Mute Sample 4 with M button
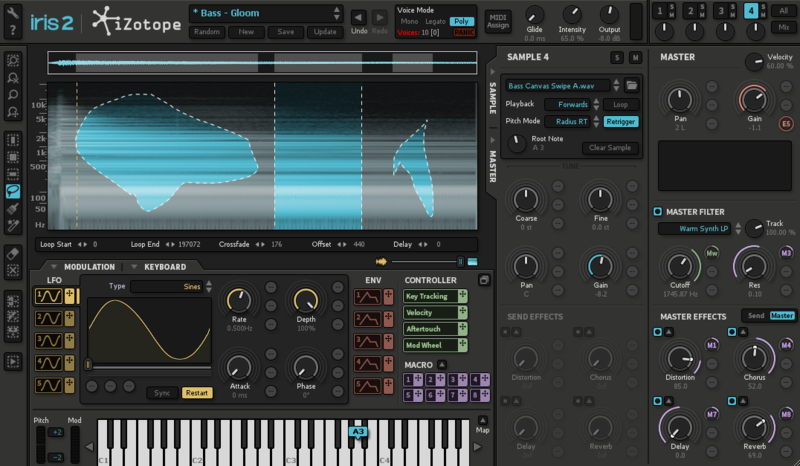Screen dimensions: 800x466 pos(635,58)
